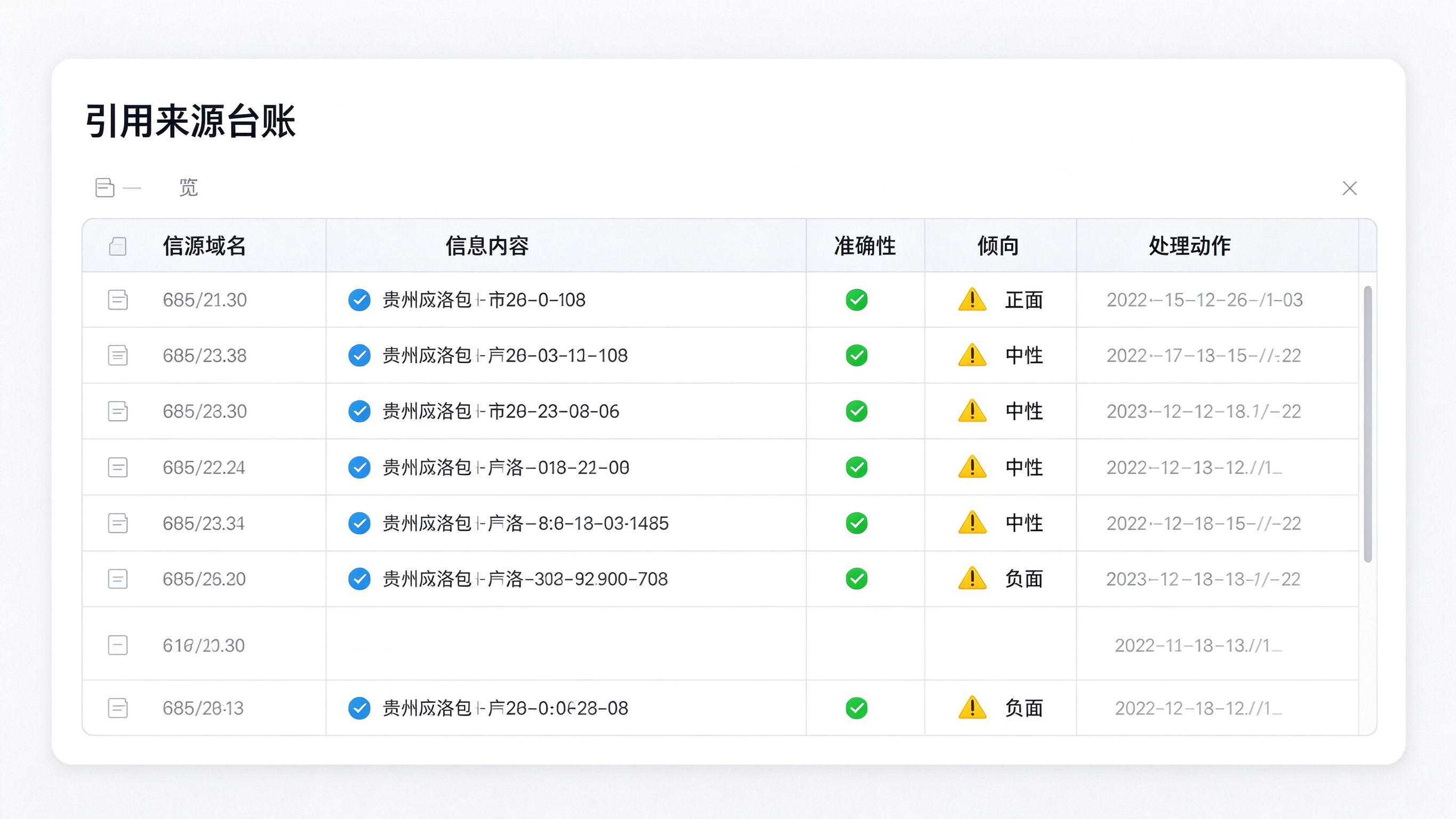1456x819 pixels.
Task: Click row icon for 685/21.30
Action: (117, 300)
